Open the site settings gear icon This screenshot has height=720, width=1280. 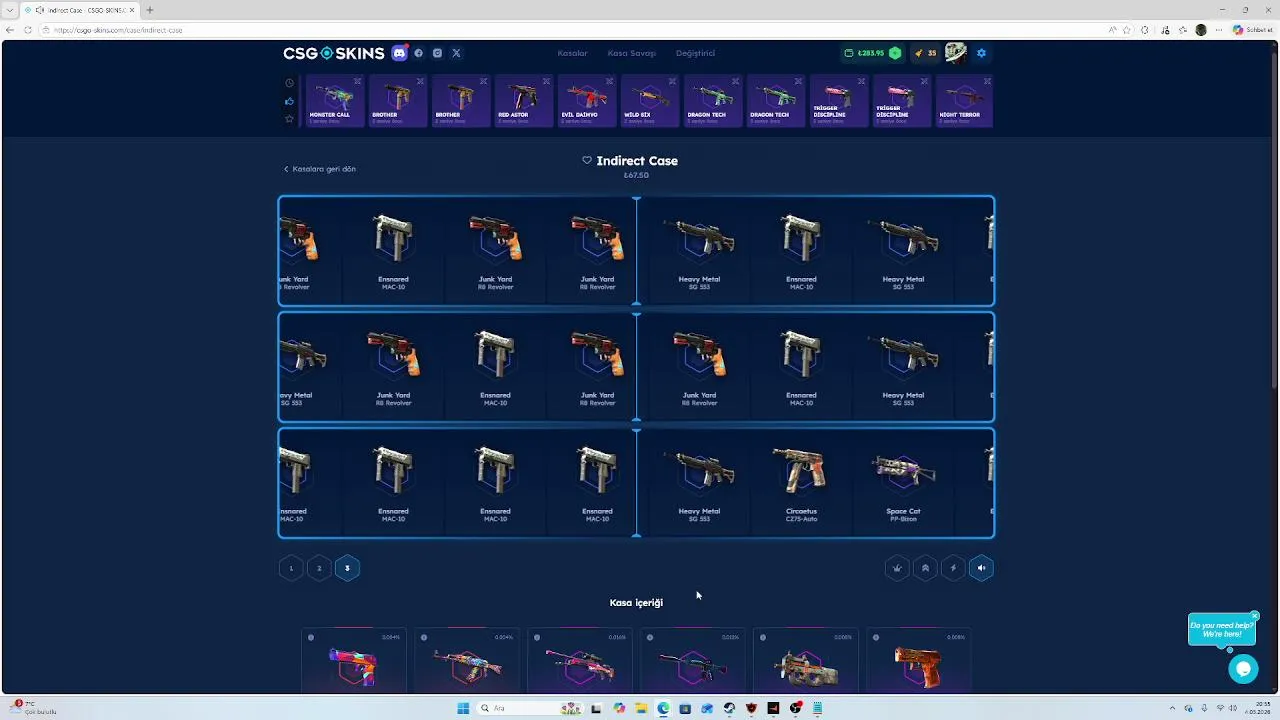(x=981, y=53)
